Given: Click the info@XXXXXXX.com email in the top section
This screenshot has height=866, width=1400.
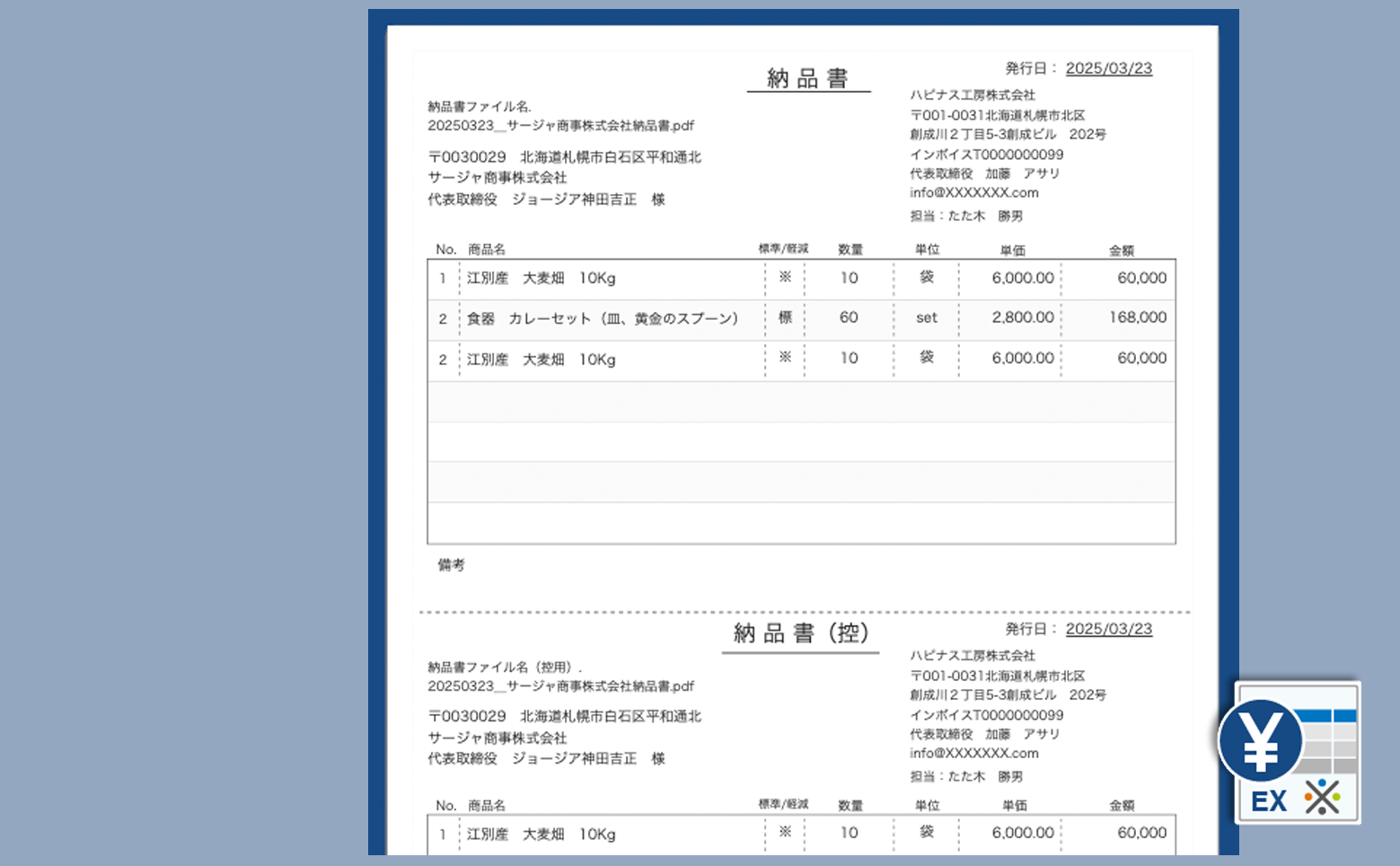Looking at the screenshot, I should (973, 192).
